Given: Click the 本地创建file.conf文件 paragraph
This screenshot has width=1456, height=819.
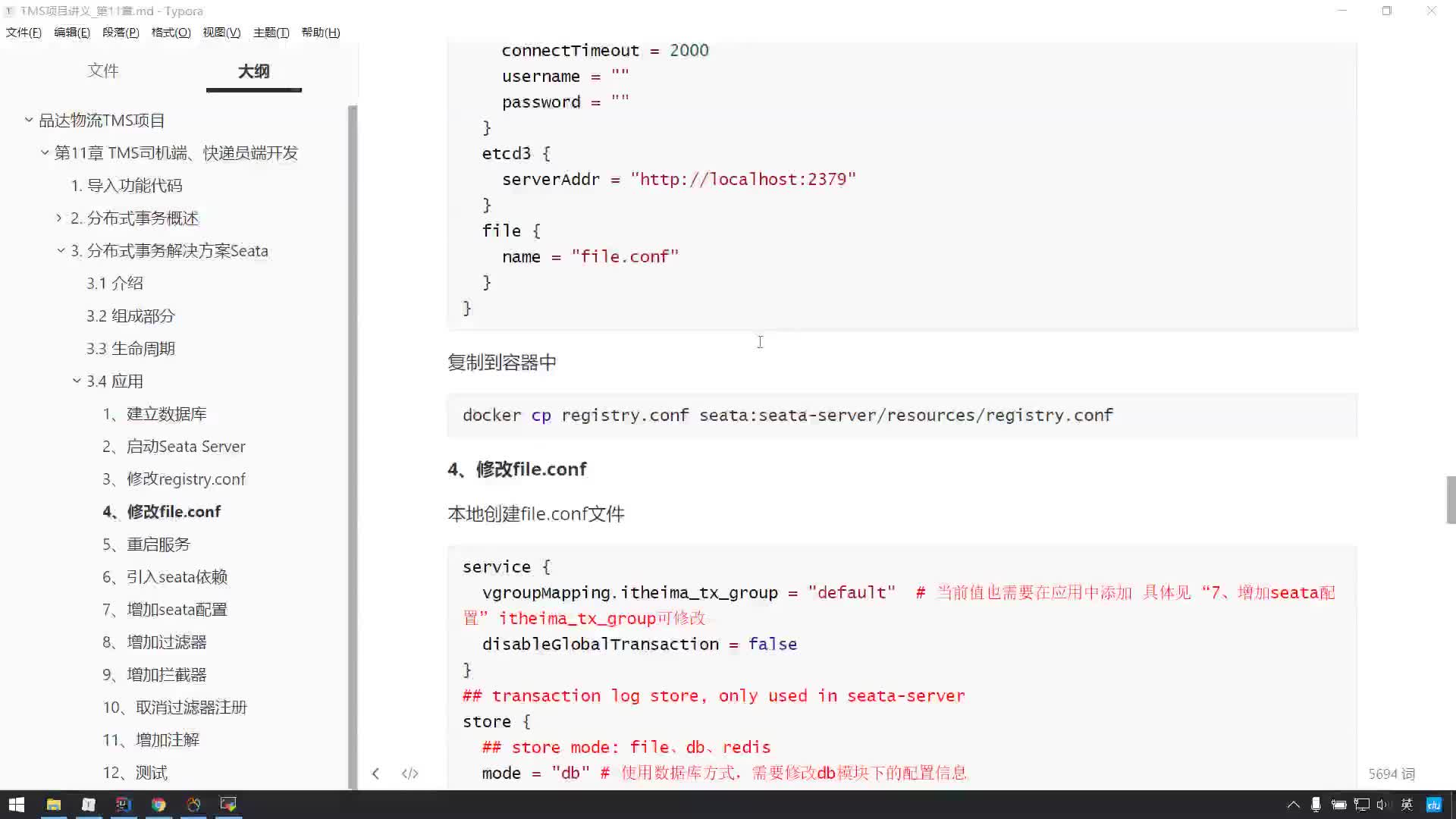Looking at the screenshot, I should coord(536,514).
